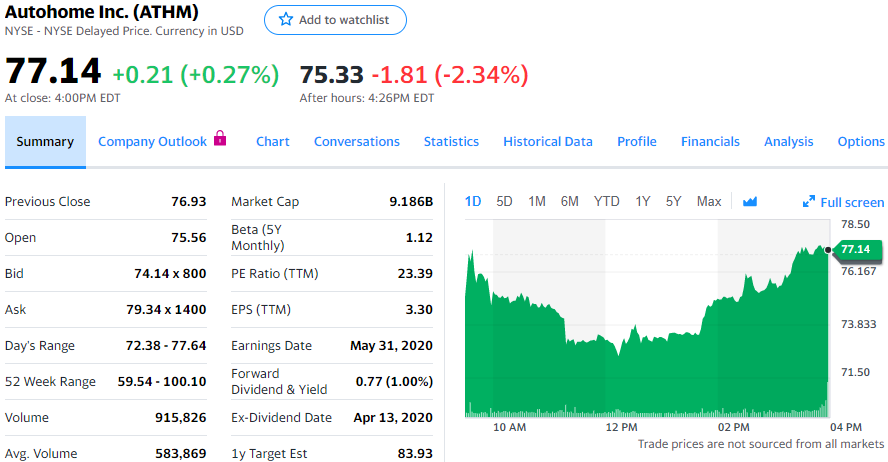
Task: Switch to the Statistics tab
Action: tap(451, 142)
